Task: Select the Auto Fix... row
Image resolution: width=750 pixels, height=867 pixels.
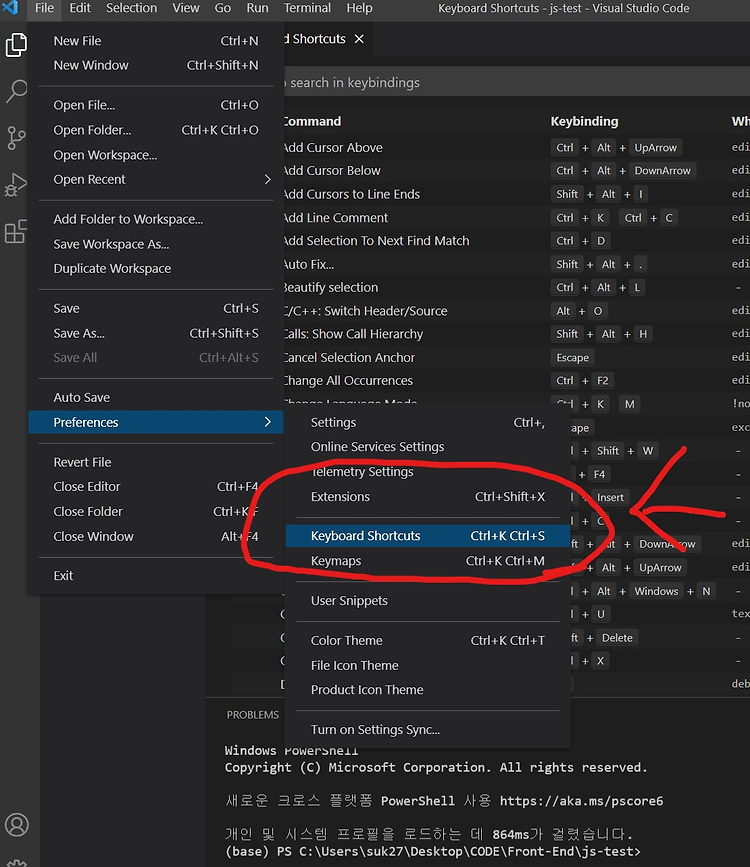Action: pos(517,264)
